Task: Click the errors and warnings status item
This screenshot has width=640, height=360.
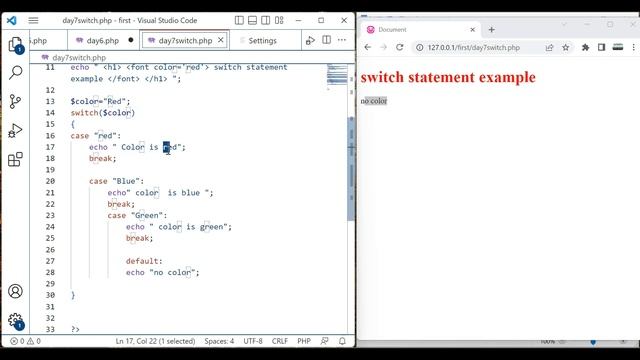Action: pyautogui.click(x=25, y=341)
